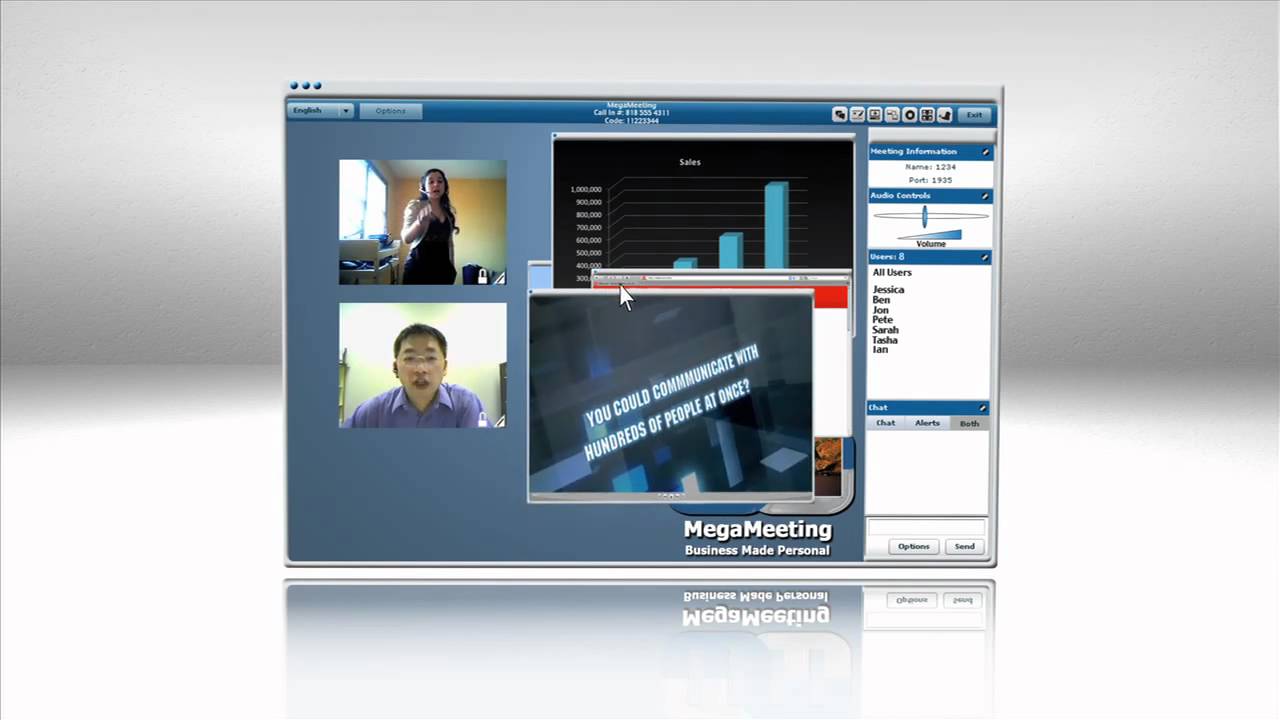The width and height of the screenshot is (1280, 720).
Task: Click the Send button in chat
Action: (x=964, y=547)
